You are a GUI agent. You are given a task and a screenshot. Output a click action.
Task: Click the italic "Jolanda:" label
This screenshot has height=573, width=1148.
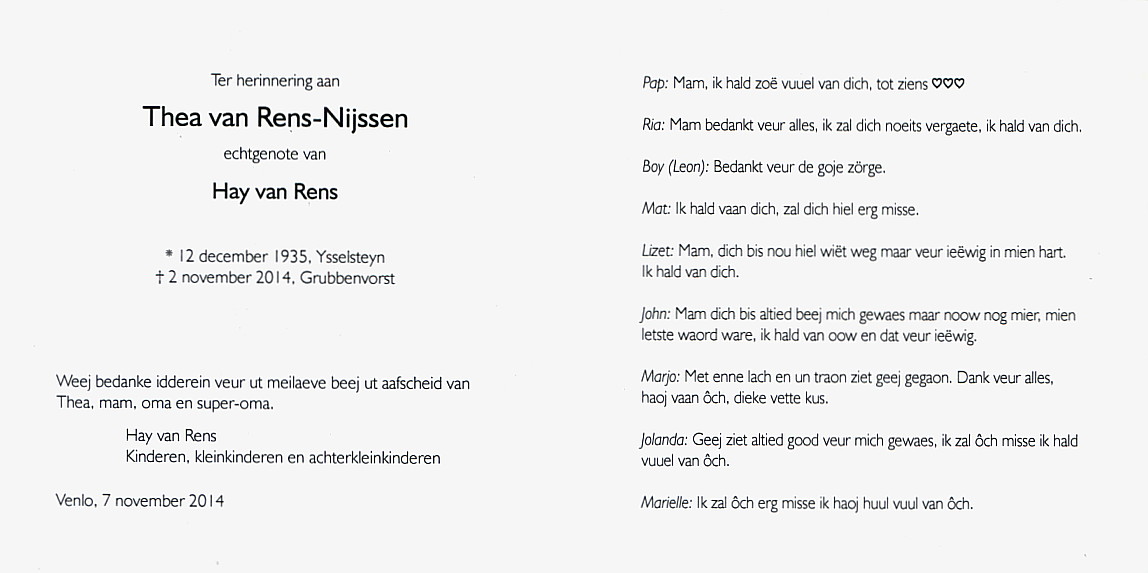(x=664, y=440)
